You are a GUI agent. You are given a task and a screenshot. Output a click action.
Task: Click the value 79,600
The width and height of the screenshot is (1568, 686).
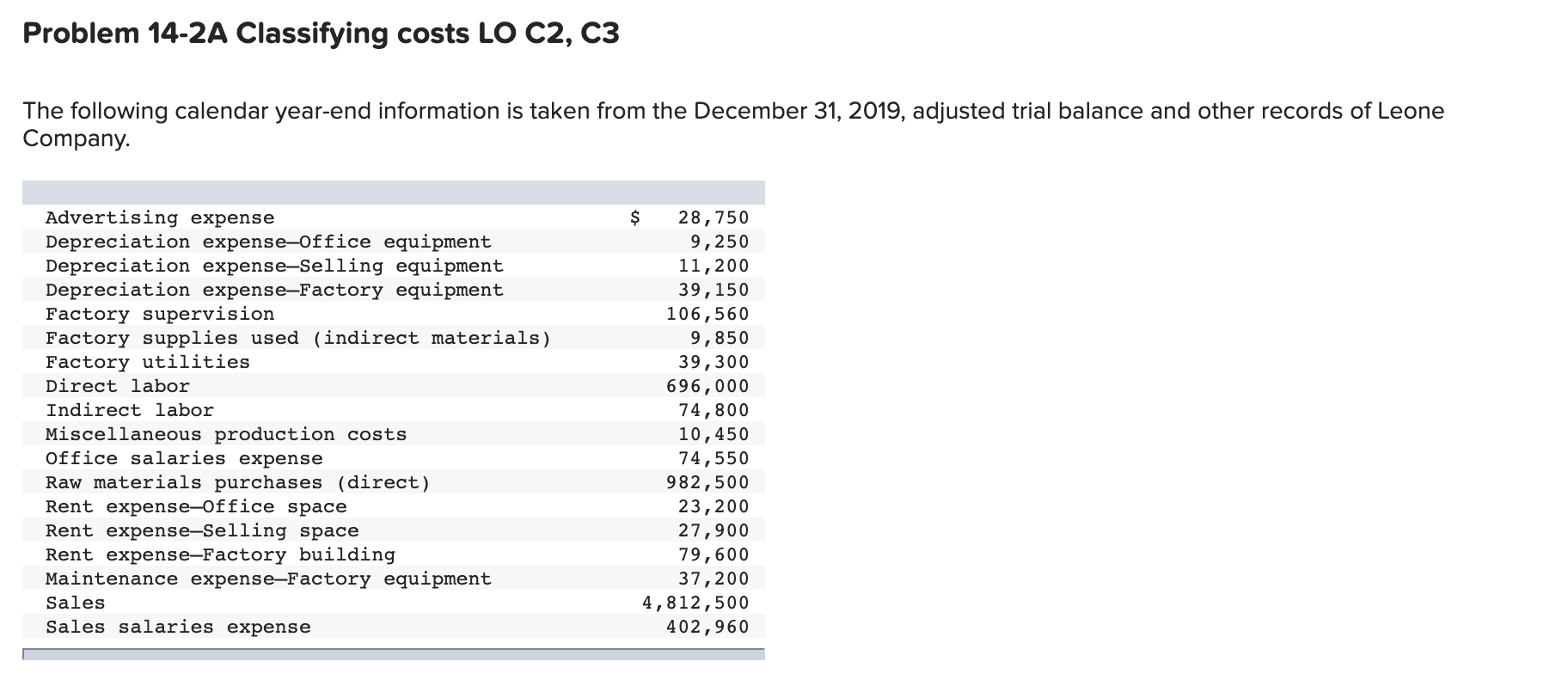714,555
